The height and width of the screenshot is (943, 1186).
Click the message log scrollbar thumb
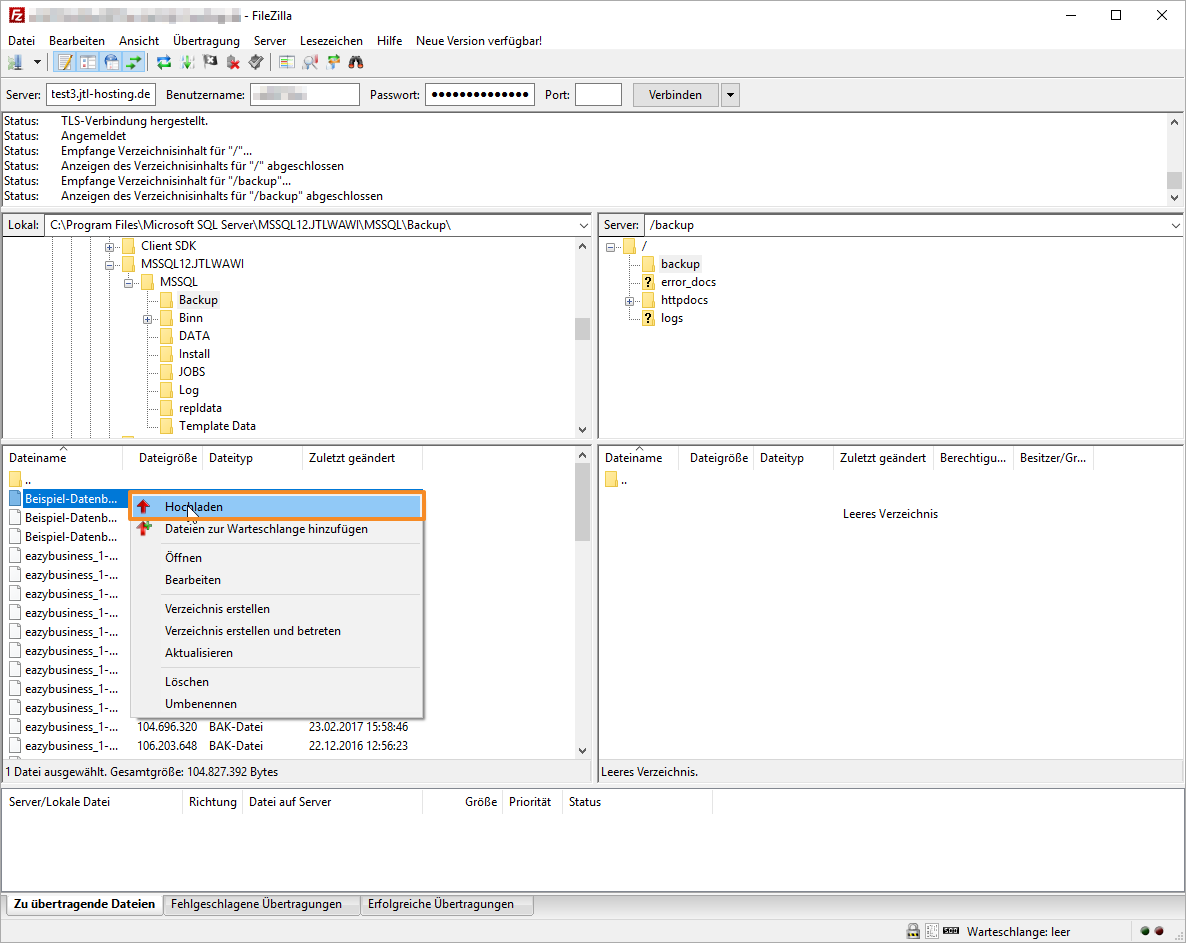pos(1174,180)
